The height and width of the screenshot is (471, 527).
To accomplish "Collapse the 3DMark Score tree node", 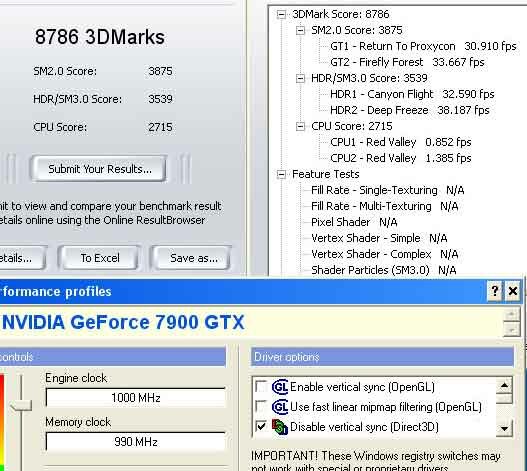I will tap(281, 14).
